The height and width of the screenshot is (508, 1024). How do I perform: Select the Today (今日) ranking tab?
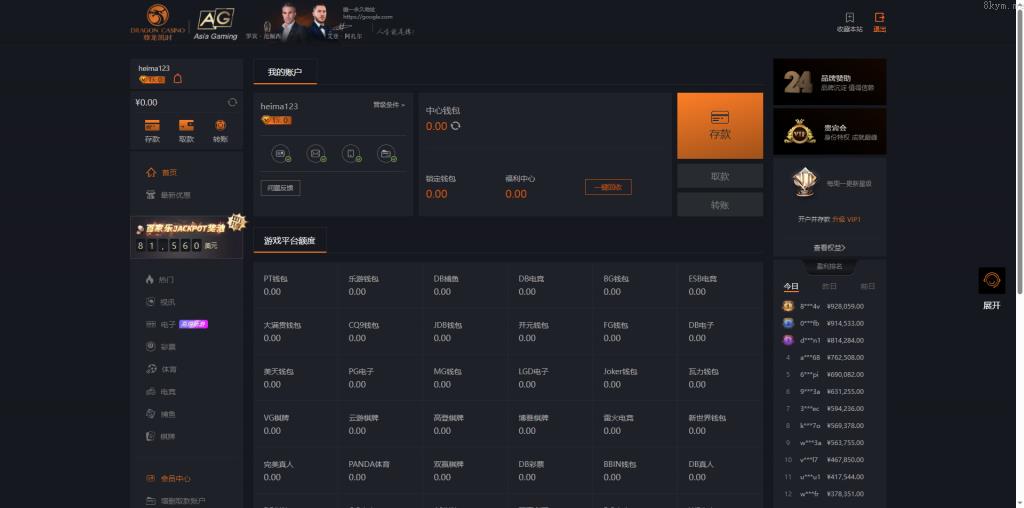pos(791,286)
